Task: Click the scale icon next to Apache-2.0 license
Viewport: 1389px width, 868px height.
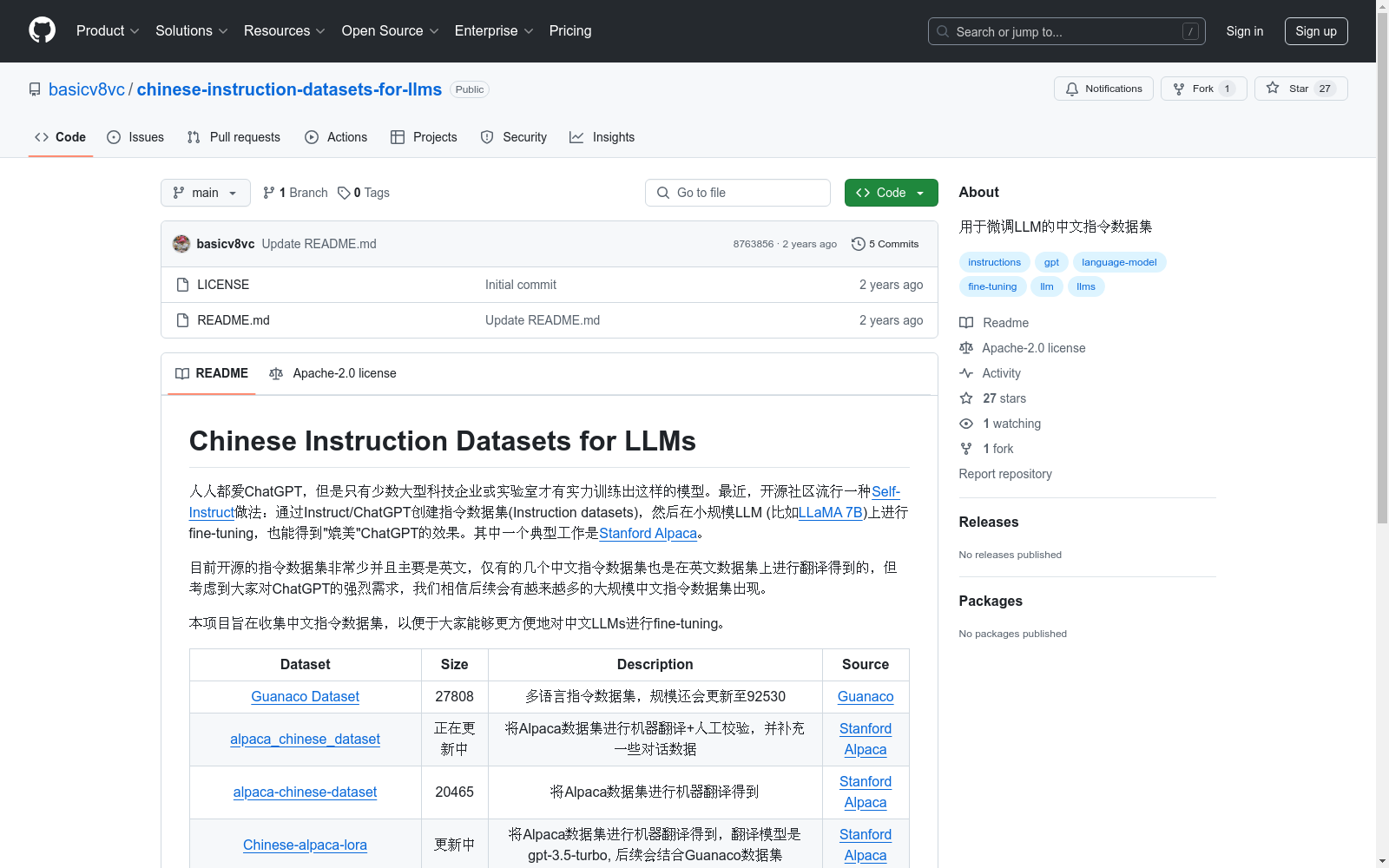Action: (x=966, y=348)
